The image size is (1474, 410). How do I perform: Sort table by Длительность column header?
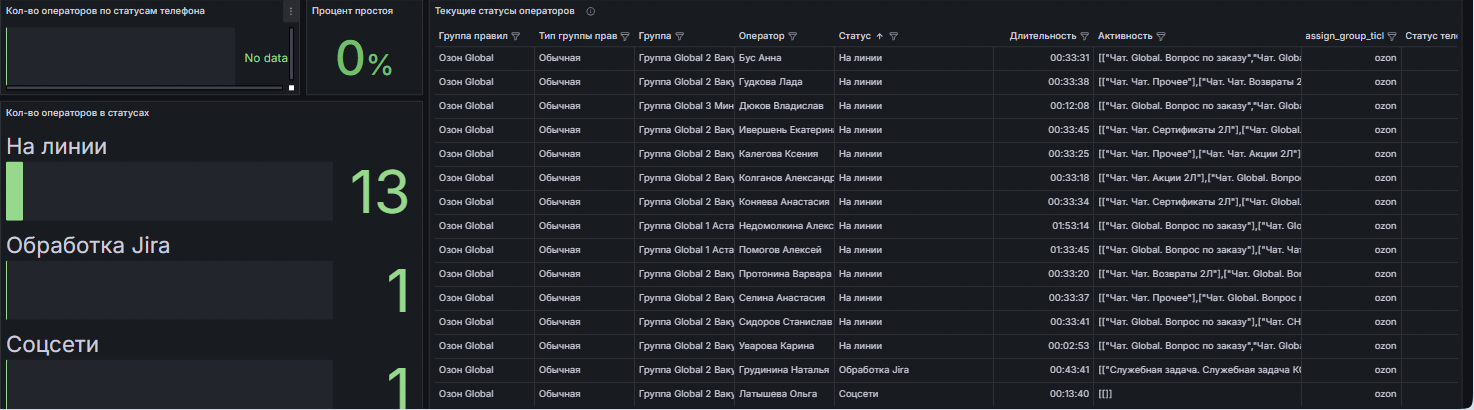point(1042,36)
